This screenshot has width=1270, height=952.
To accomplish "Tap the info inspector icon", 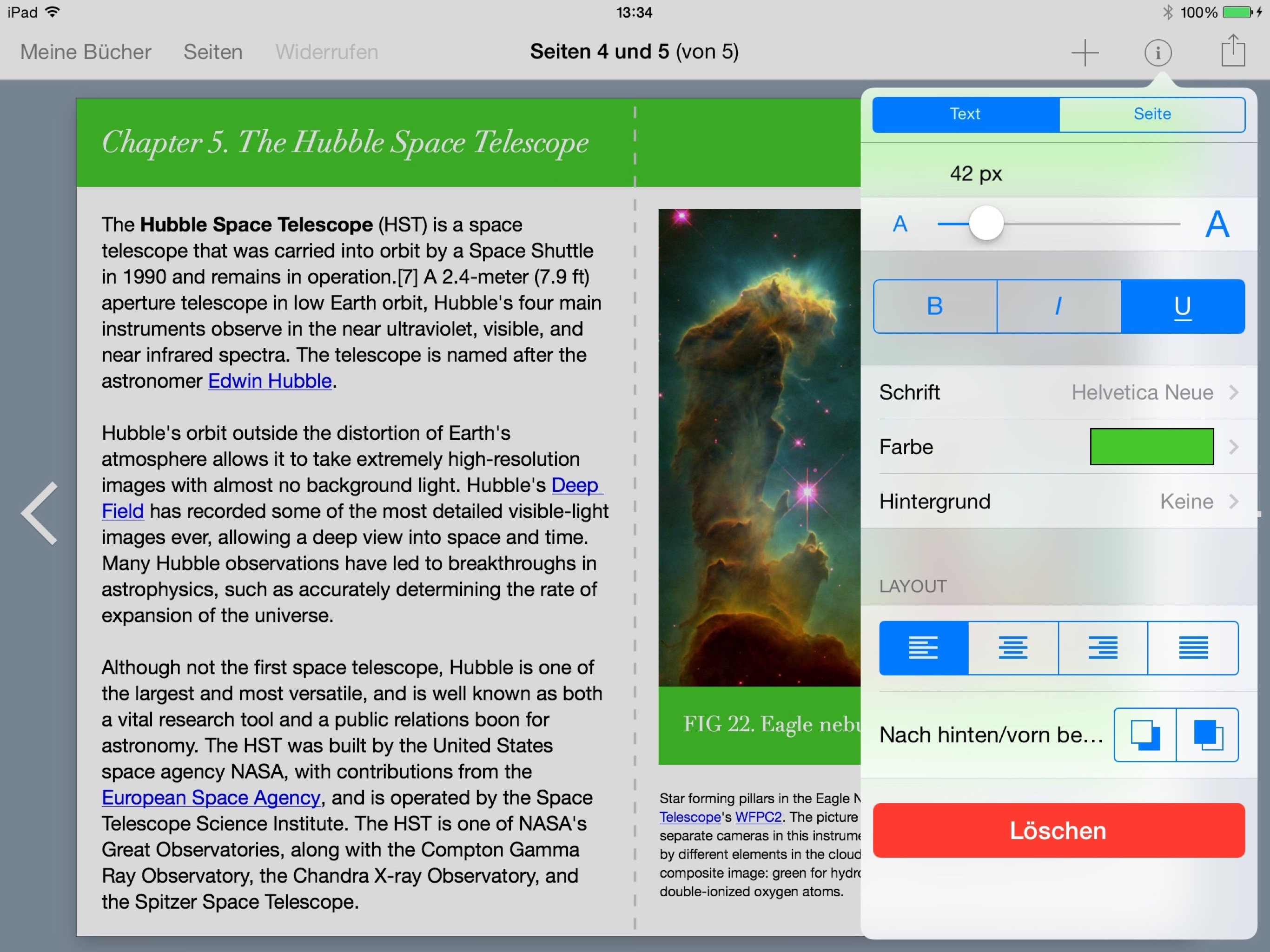I will click(1158, 52).
